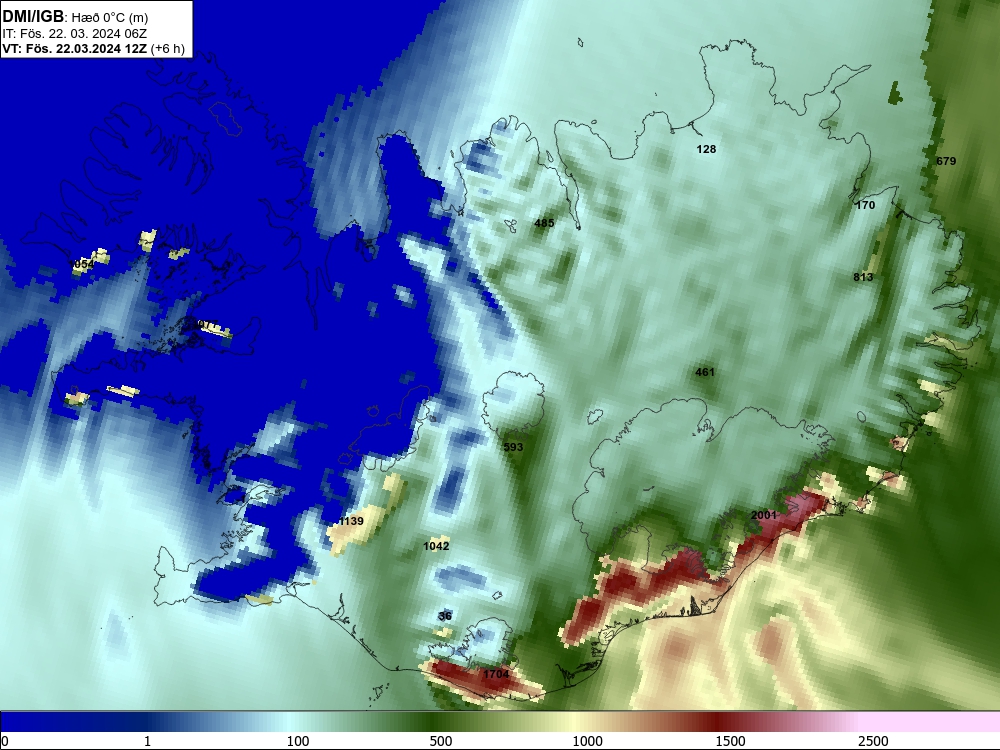Click the legend label 1000
Image resolution: width=1000 pixels, height=750 pixels.
point(587,741)
